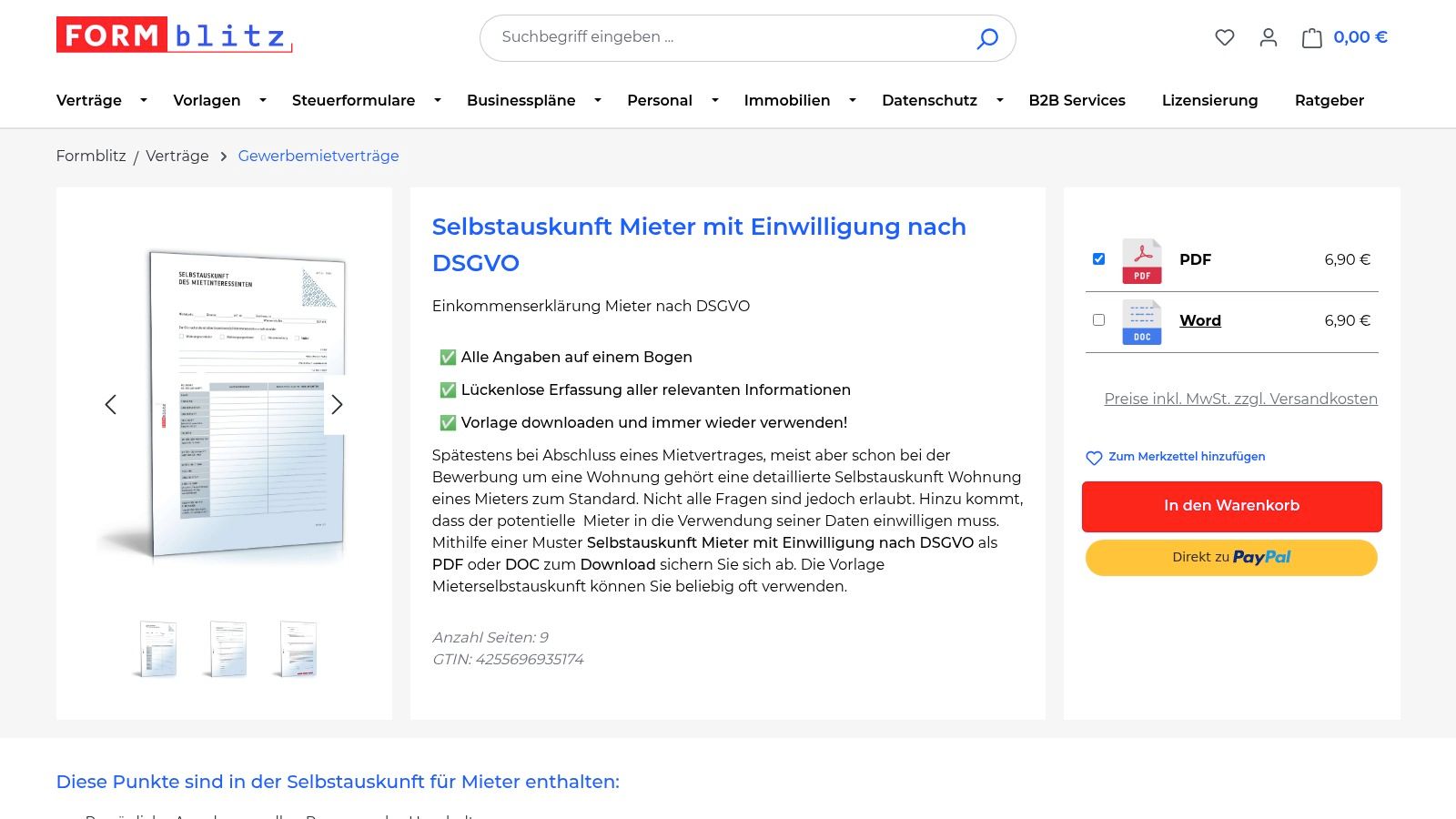This screenshot has height=819, width=1456.
Task: Open the shopping cart icon
Action: (x=1311, y=37)
